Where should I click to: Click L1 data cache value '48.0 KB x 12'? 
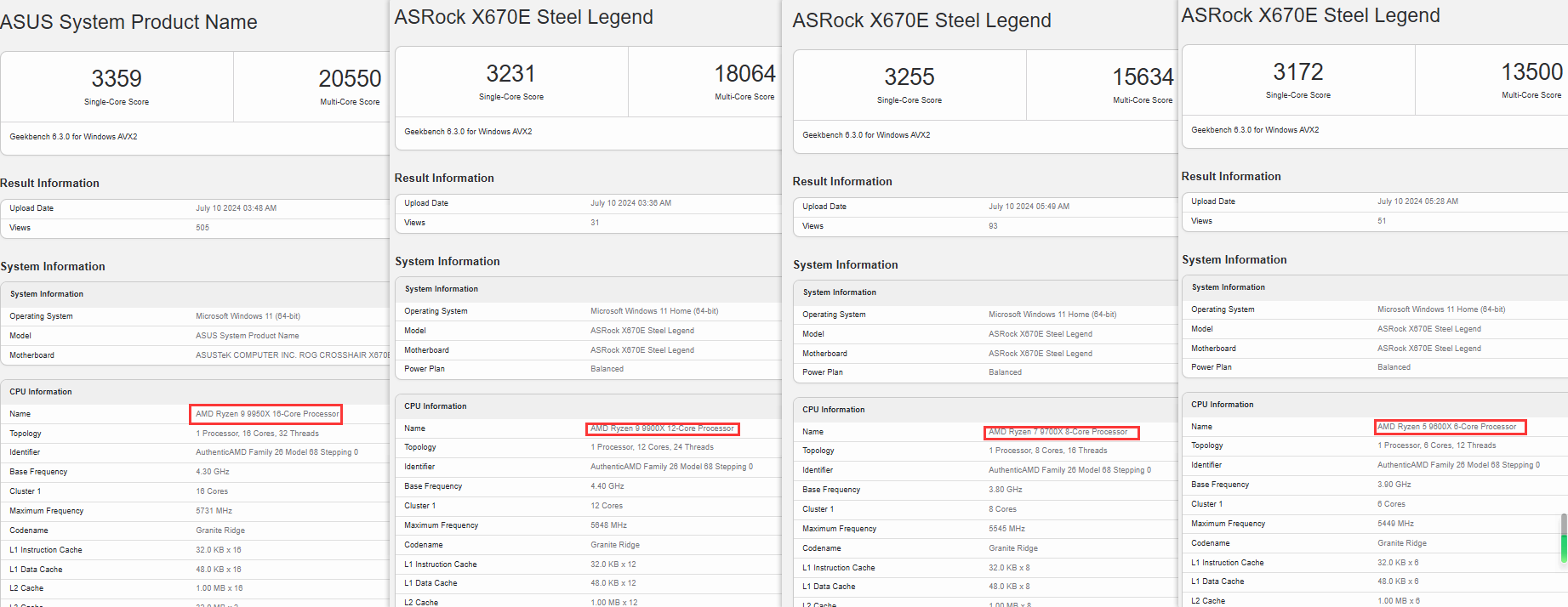(x=613, y=583)
